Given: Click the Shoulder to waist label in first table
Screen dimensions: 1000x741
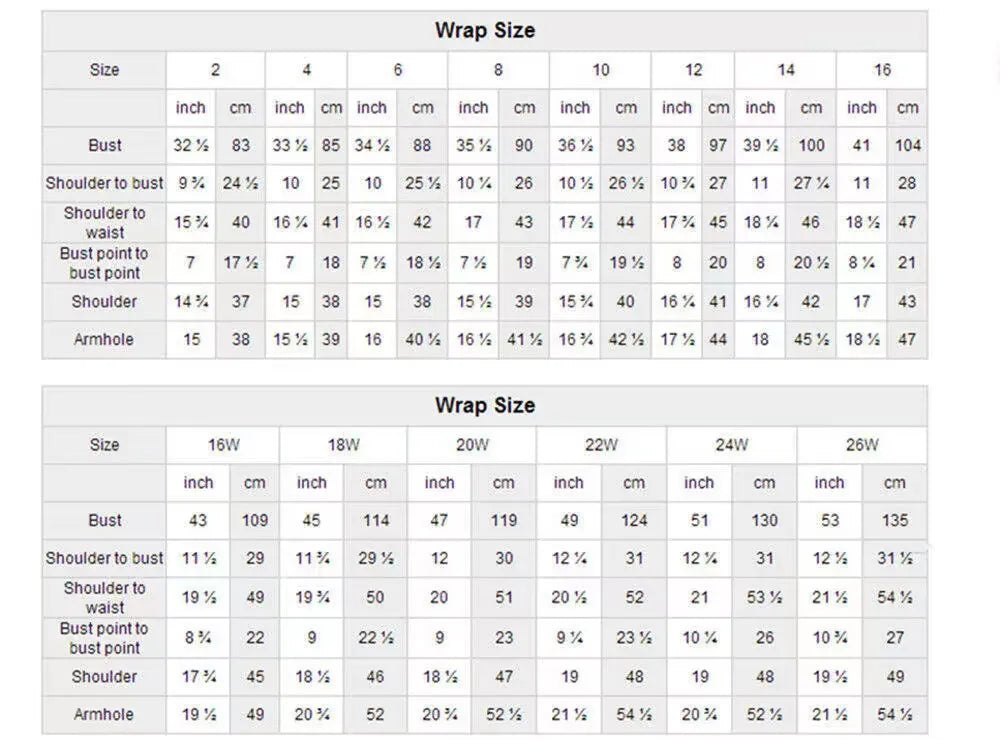Looking at the screenshot, I should click(105, 222).
